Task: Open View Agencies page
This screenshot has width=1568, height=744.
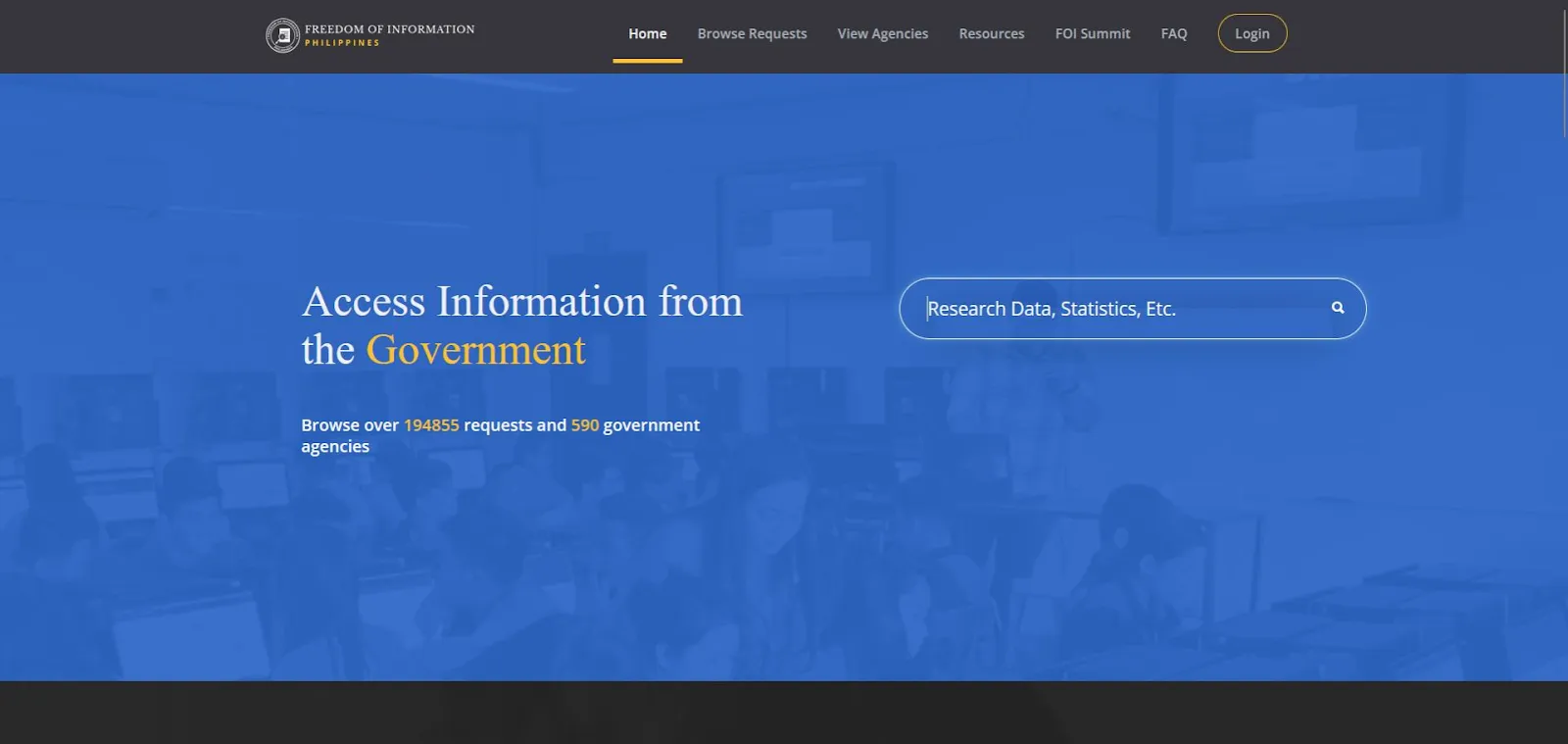Action: 882,34
